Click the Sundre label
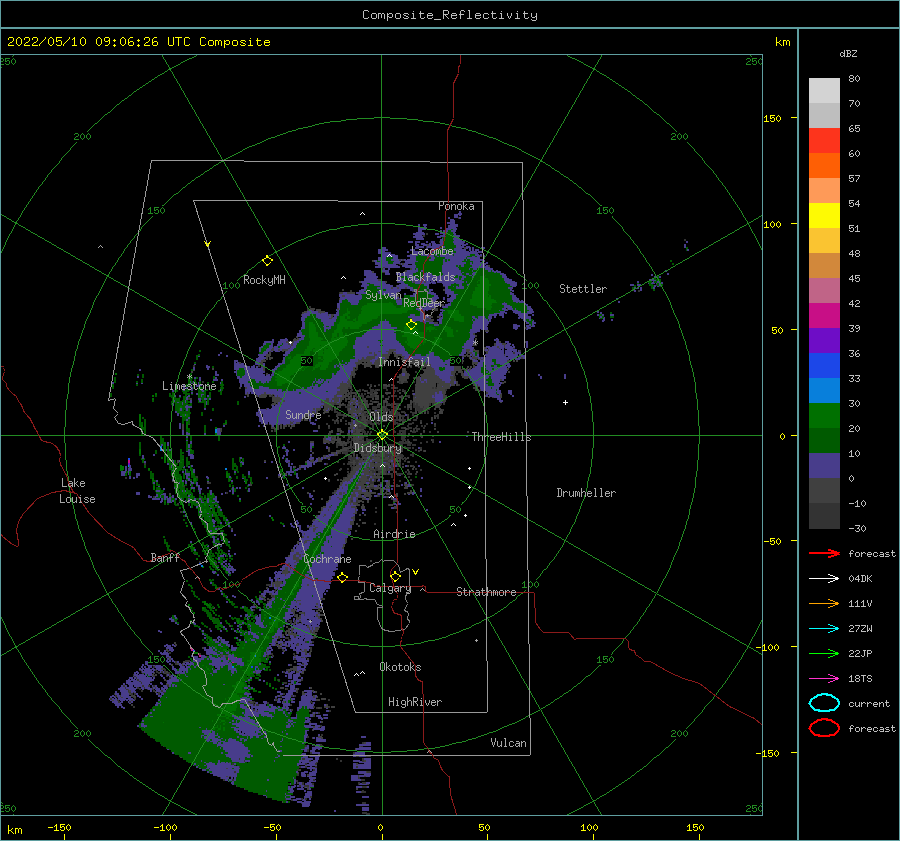Viewport: 900px width, 841px height. [303, 414]
